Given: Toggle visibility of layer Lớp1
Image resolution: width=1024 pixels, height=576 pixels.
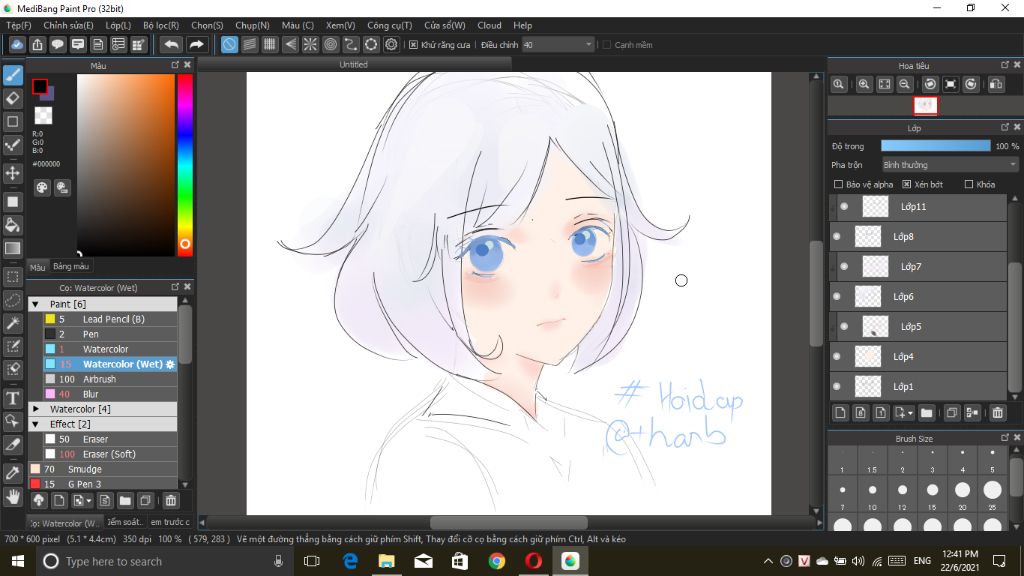Looking at the screenshot, I should (837, 387).
